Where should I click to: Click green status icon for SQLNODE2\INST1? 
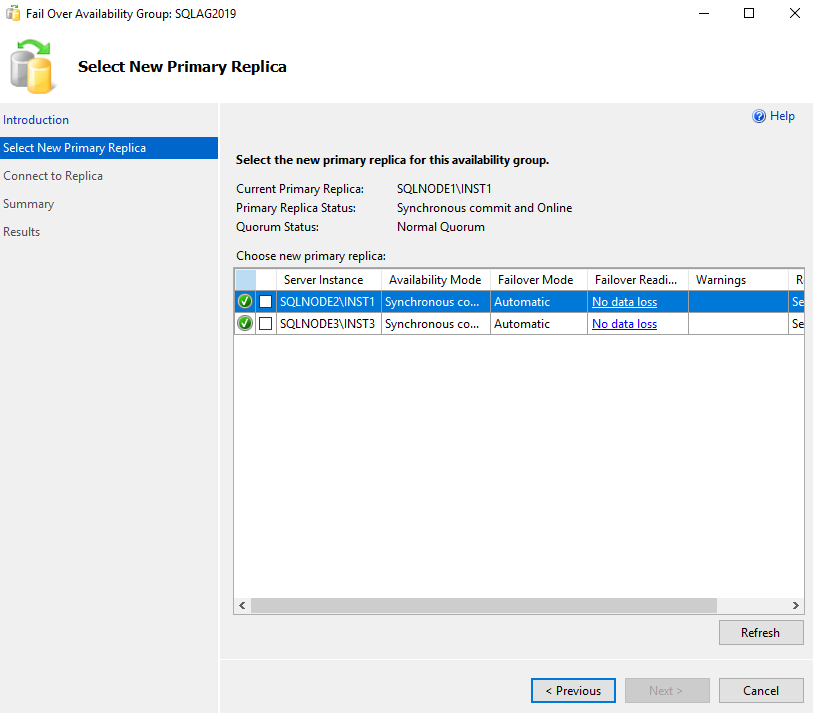(x=245, y=301)
